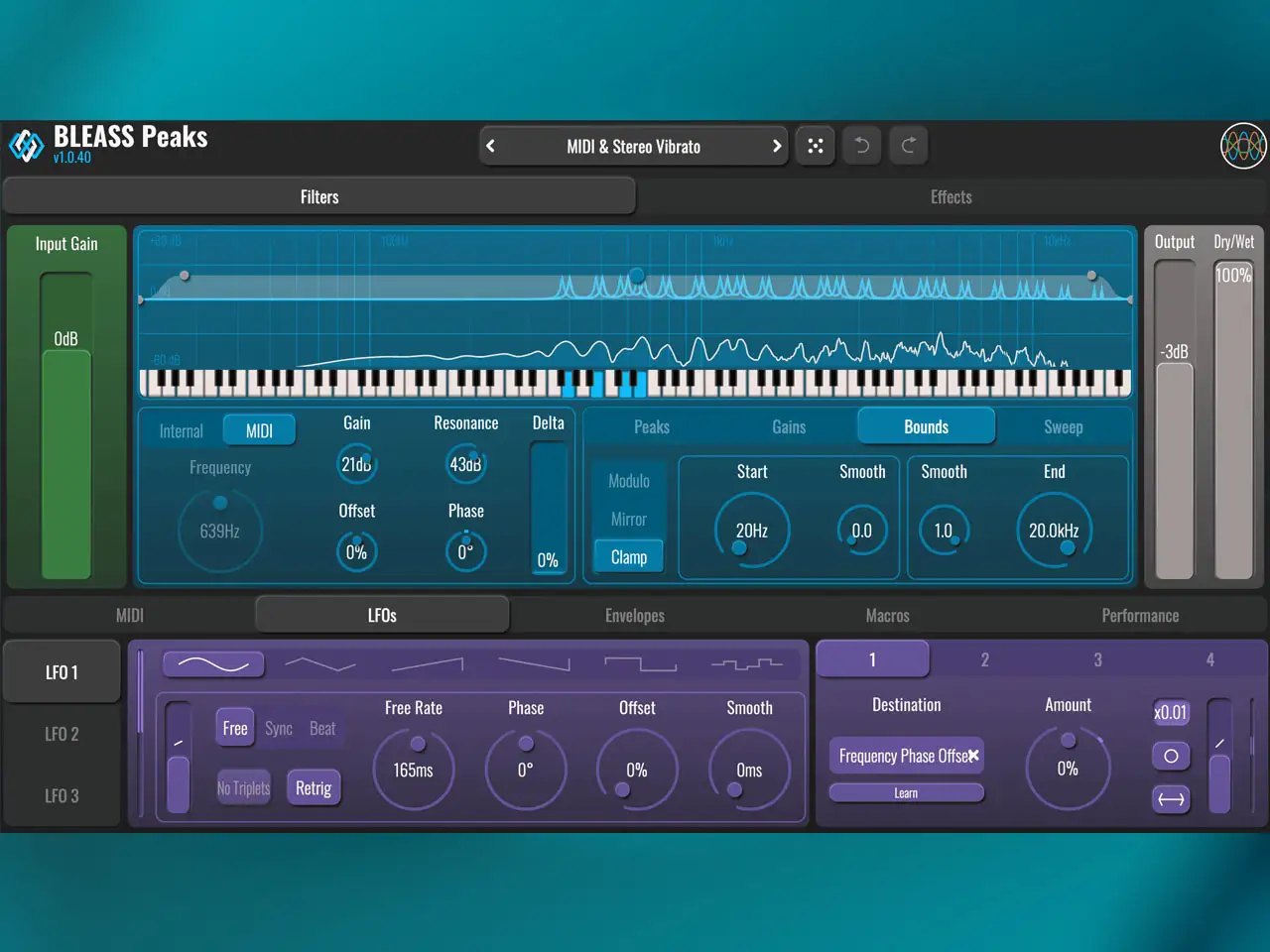1270x952 pixels.
Task: Click the bidirectional arrow modulation icon
Action: [x=1171, y=799]
